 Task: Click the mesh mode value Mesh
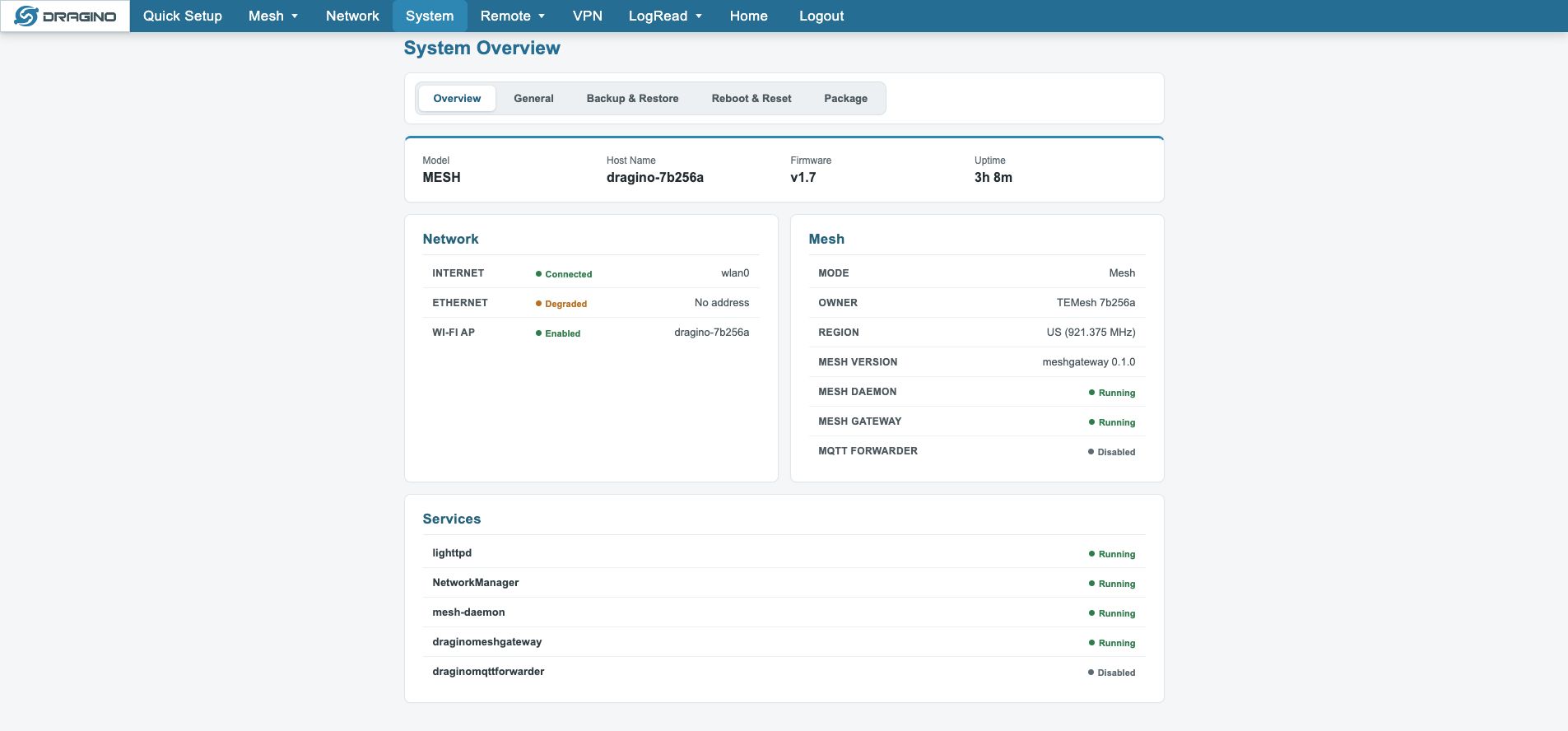[x=1122, y=273]
